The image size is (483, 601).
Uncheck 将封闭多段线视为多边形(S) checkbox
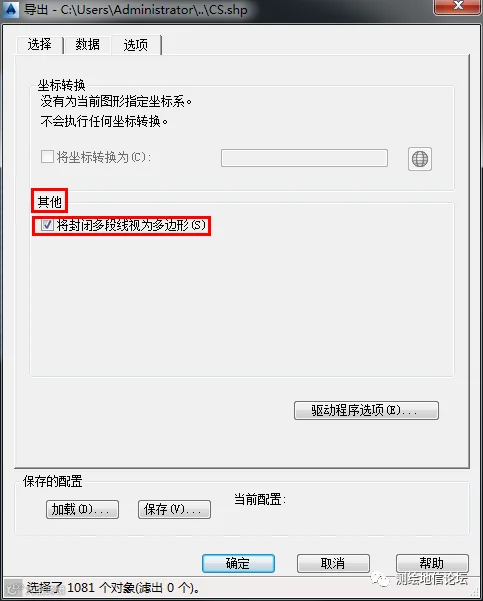click(47, 225)
